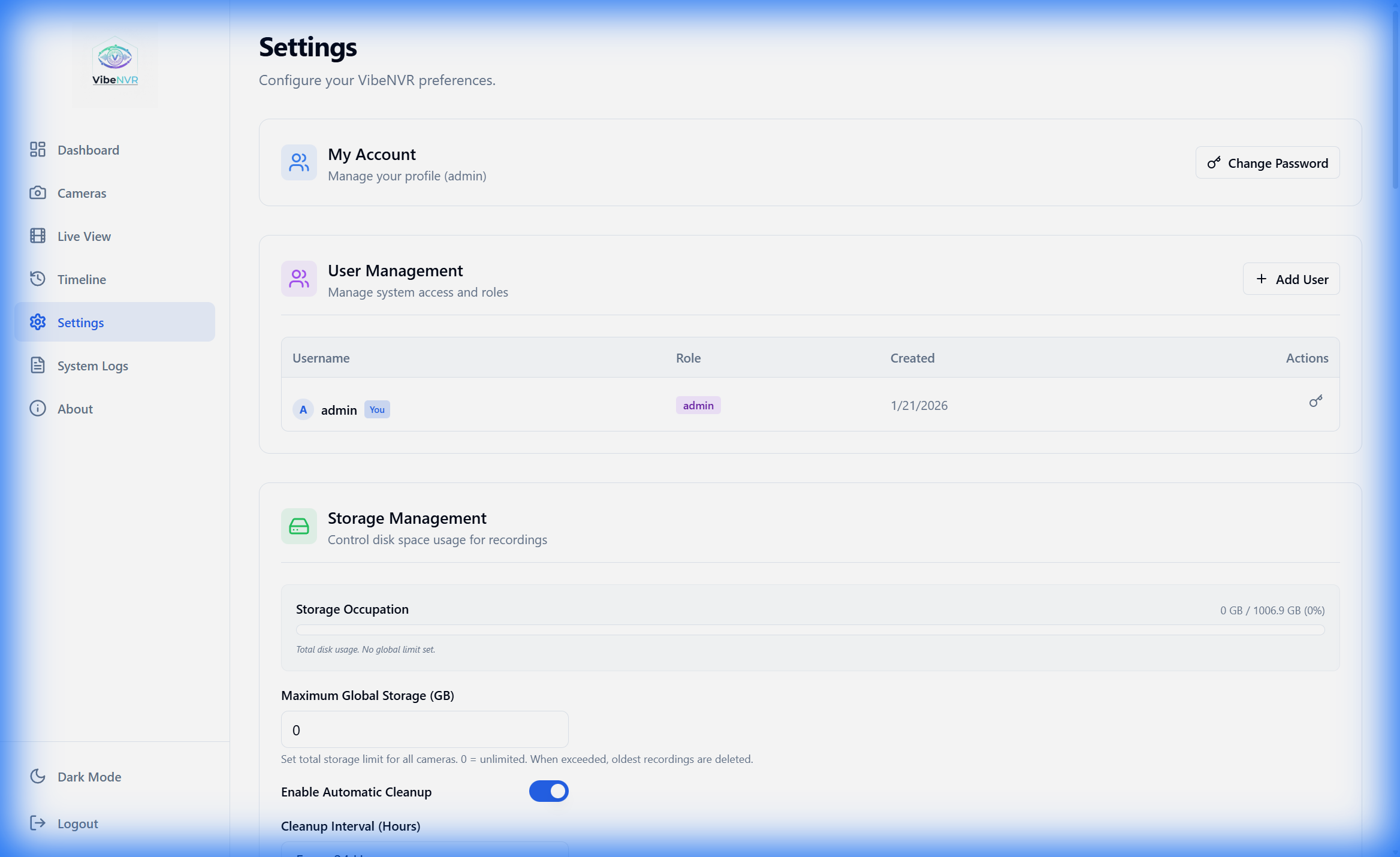Click the Storage Management drive icon

pyautogui.click(x=298, y=526)
